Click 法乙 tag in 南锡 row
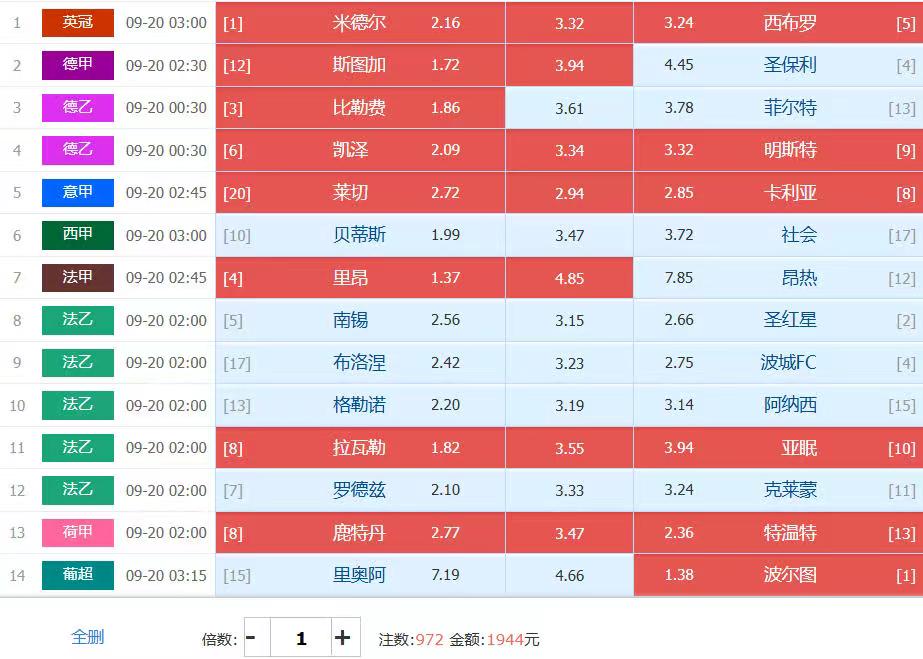The width and height of the screenshot is (923, 659). pyautogui.click(x=78, y=320)
